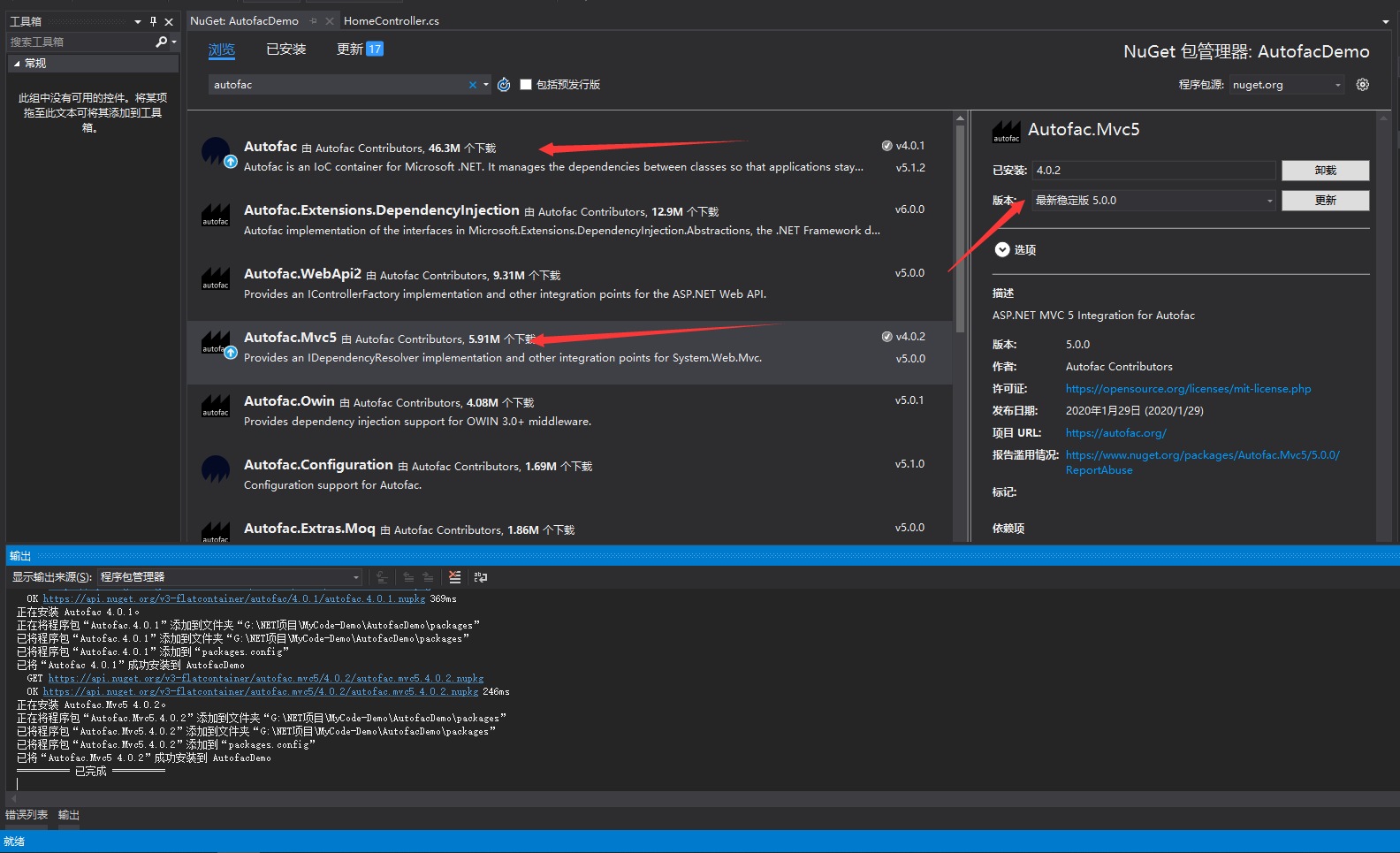Viewport: 1400px width, 853px height.
Task: Select the 浏览 (Browse) tab
Action: pos(222,50)
